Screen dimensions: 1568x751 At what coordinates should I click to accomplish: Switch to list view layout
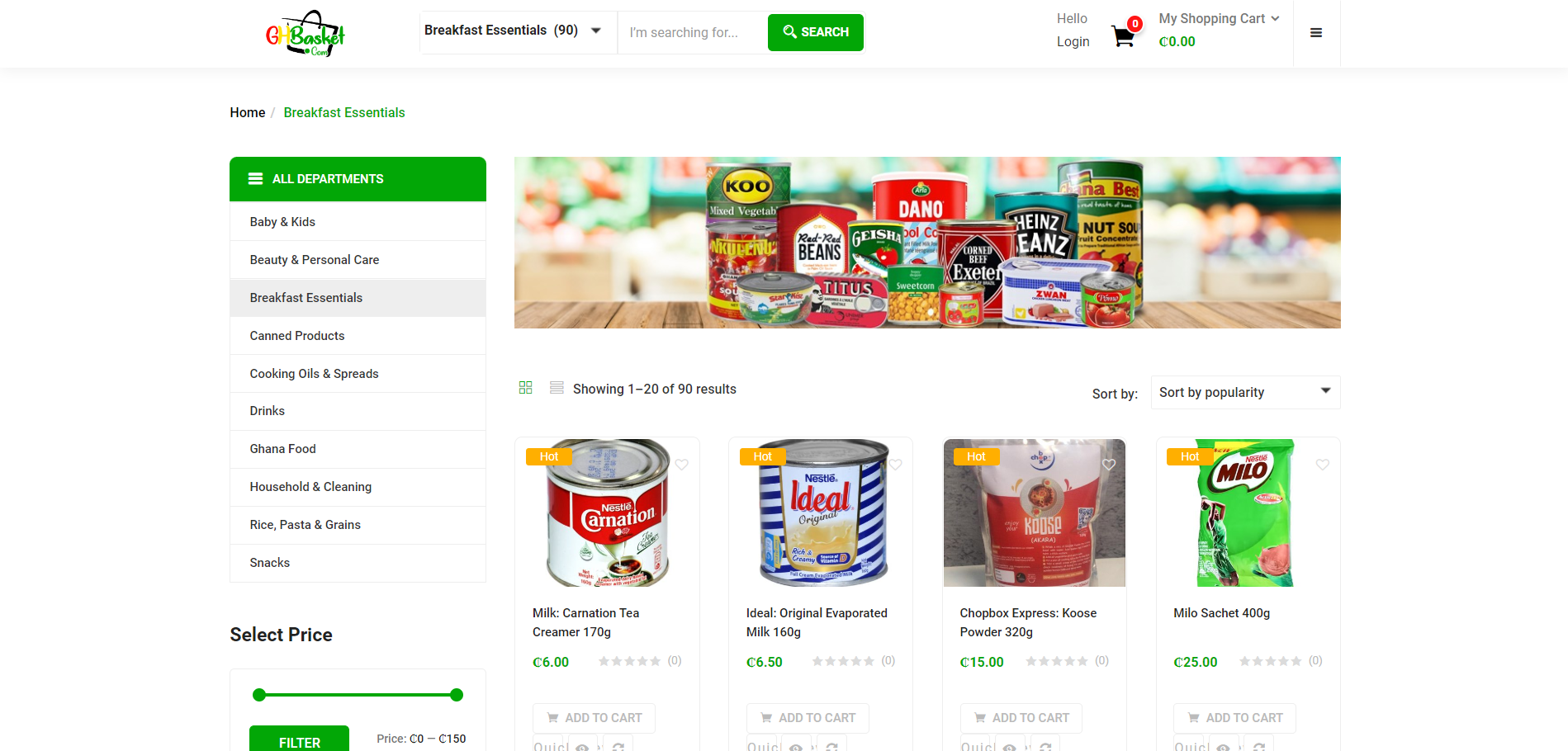coord(557,388)
